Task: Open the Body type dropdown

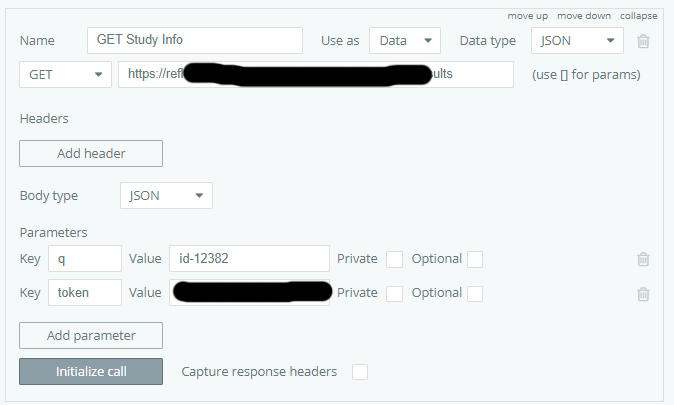Action: click(166, 196)
